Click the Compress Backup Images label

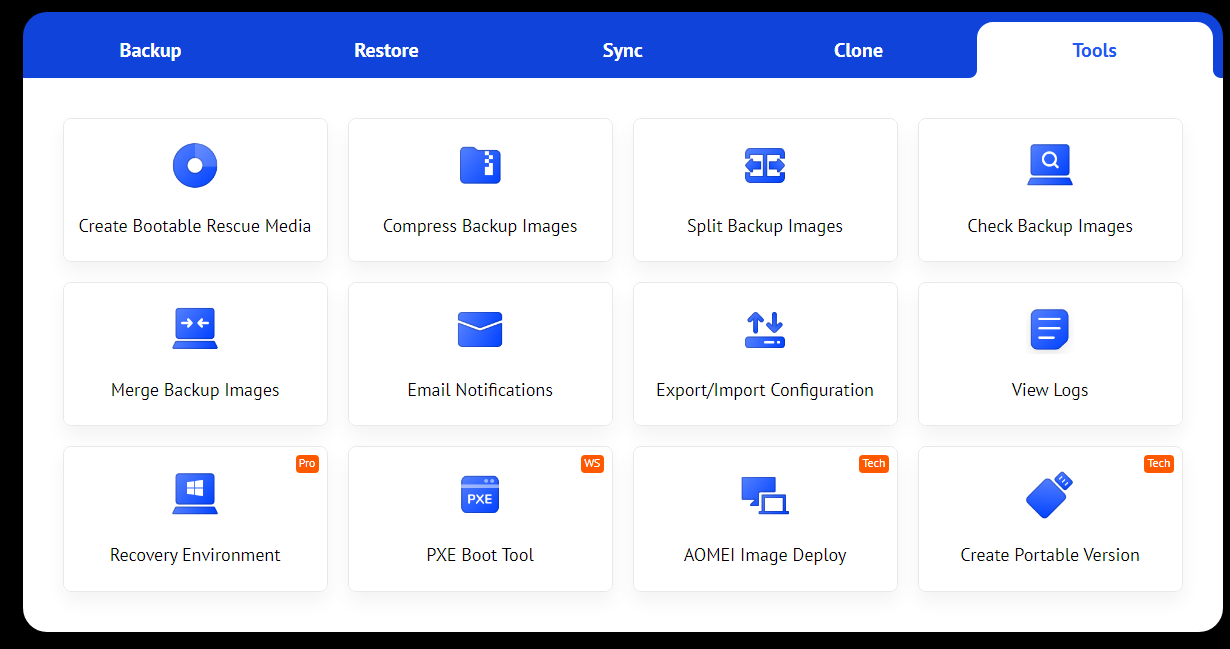coord(480,226)
